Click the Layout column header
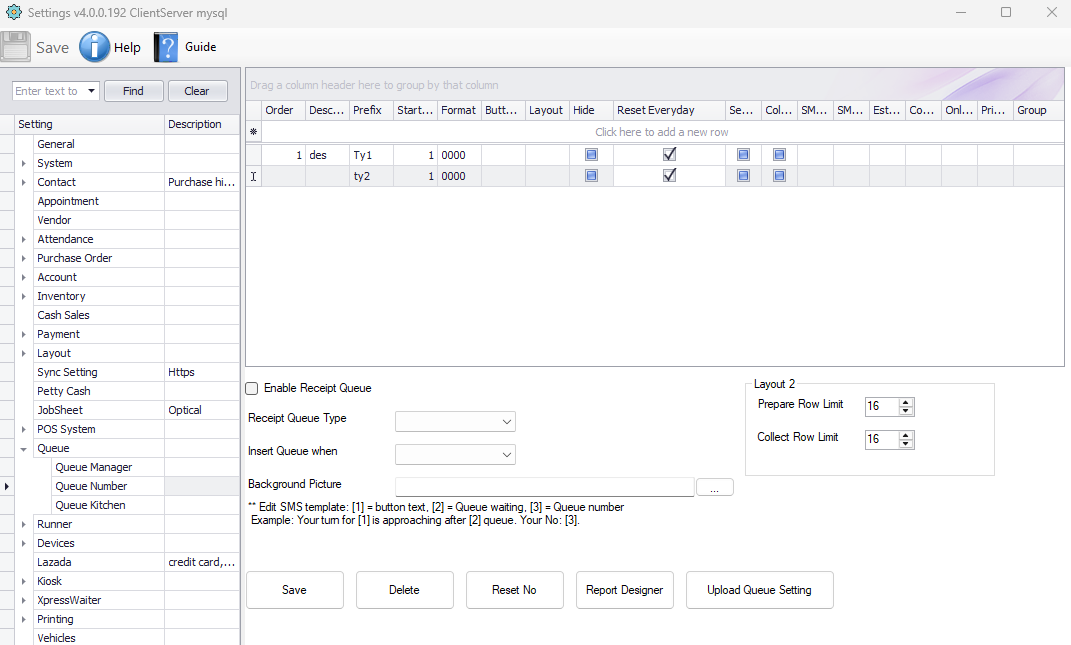This screenshot has width=1071, height=645. coord(547,110)
